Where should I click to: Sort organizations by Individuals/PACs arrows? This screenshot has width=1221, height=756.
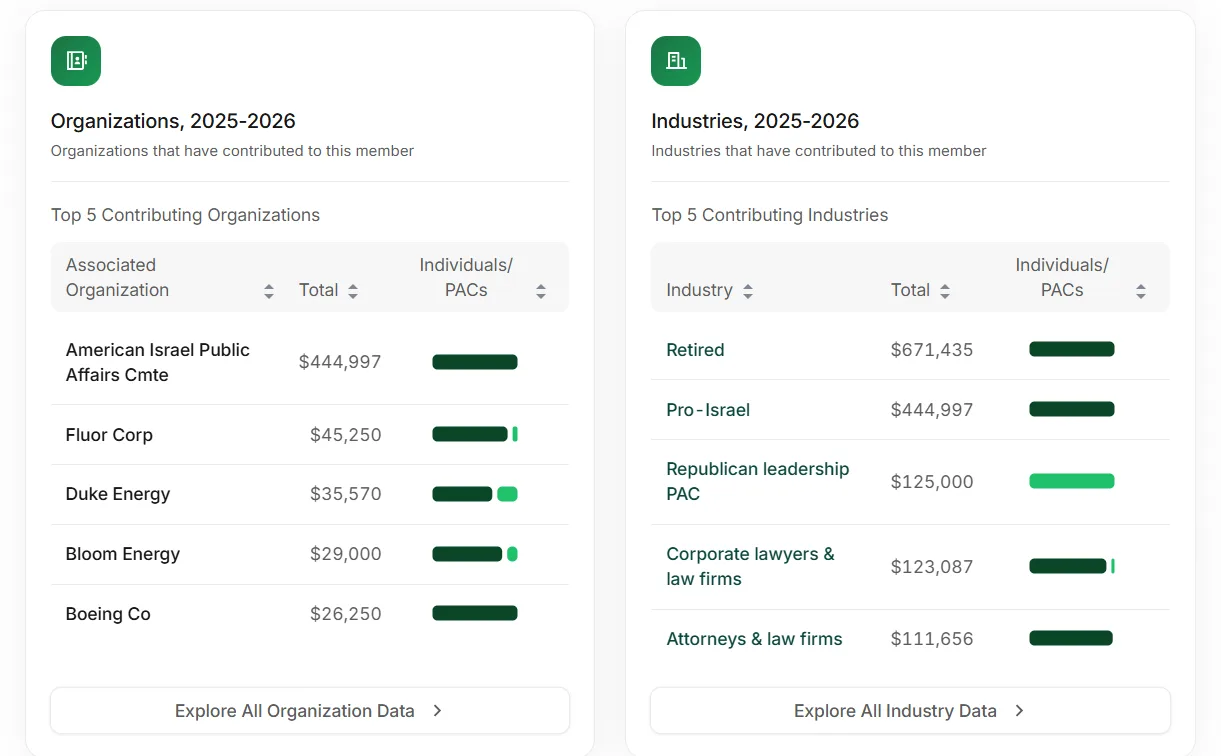pos(541,291)
